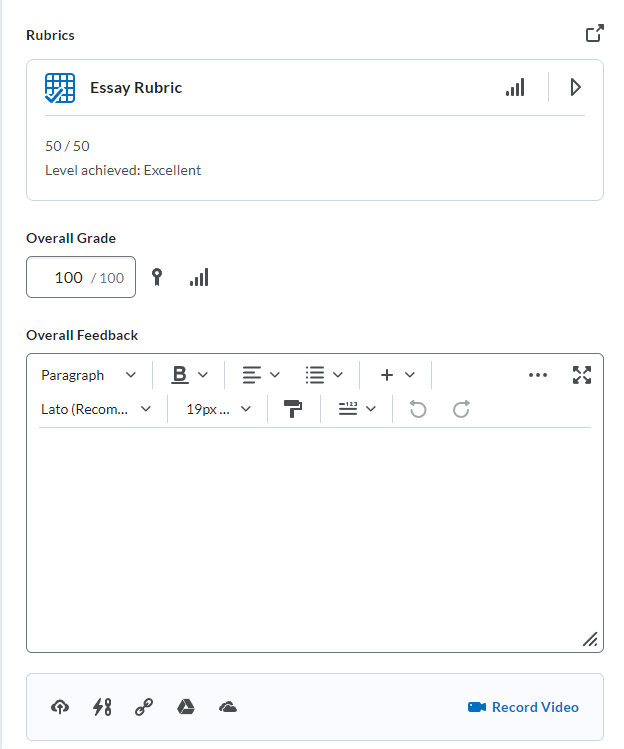Upload a file with the cloud arrow icon
This screenshot has width=624, height=749.
click(60, 707)
